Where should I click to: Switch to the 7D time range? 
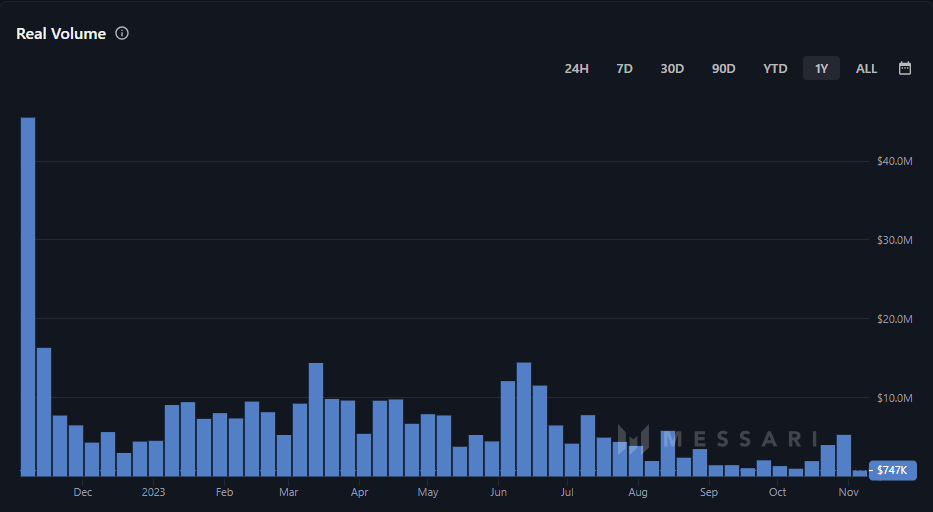(624, 68)
